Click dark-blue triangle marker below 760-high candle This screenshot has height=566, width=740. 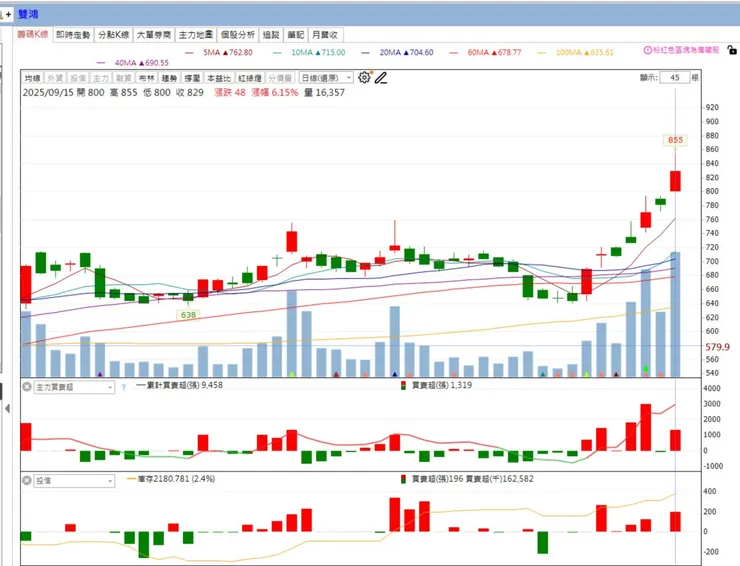(x=395, y=374)
